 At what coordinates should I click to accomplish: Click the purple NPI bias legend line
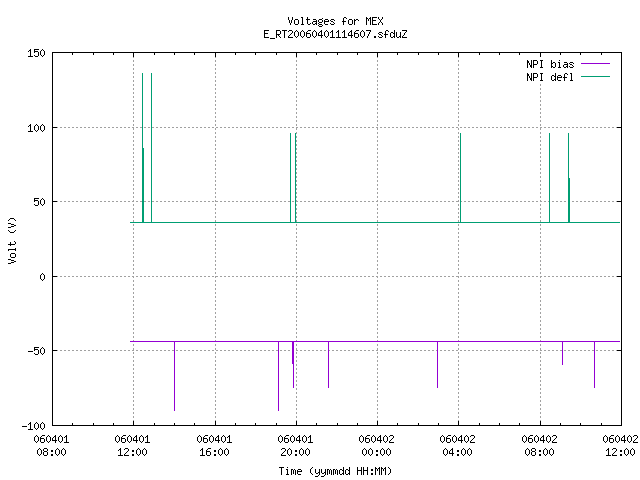pos(595,64)
